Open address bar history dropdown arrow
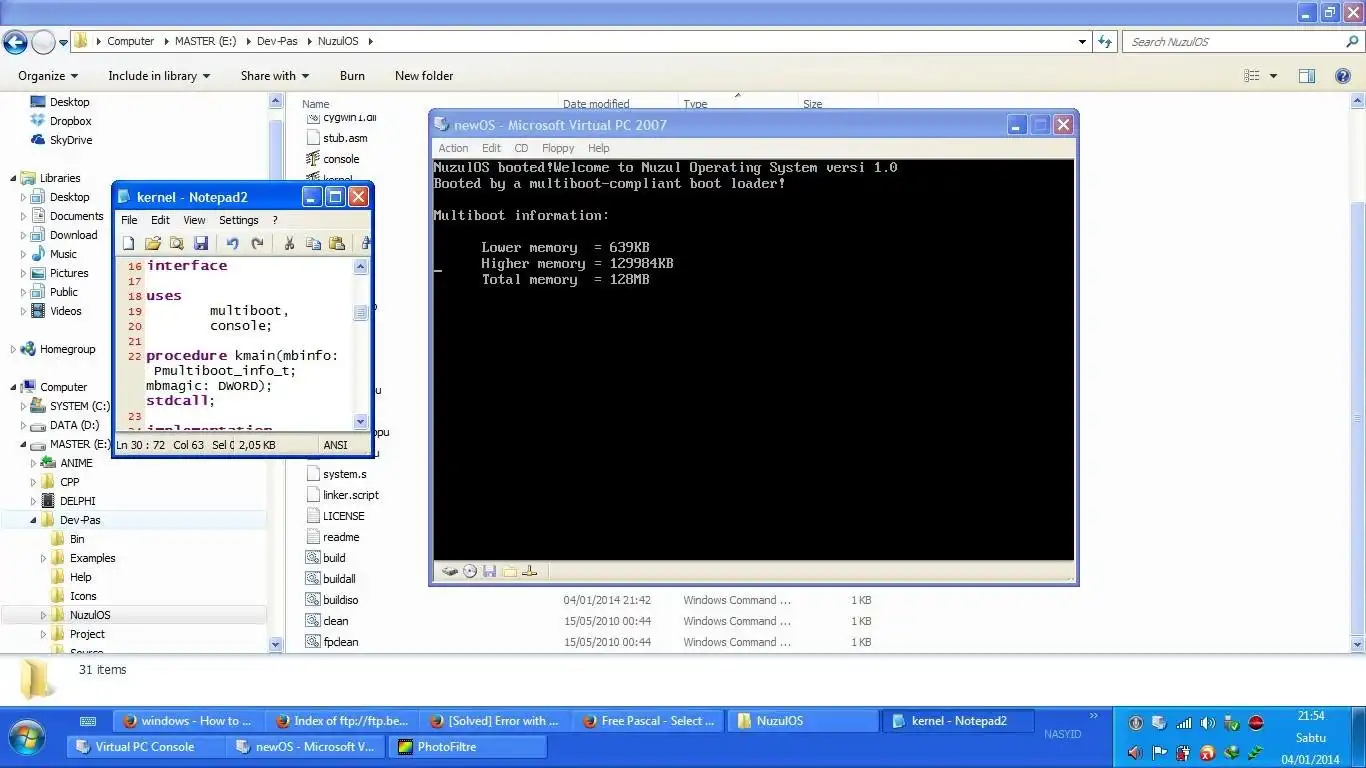The image size is (1366, 768). 1083,42
